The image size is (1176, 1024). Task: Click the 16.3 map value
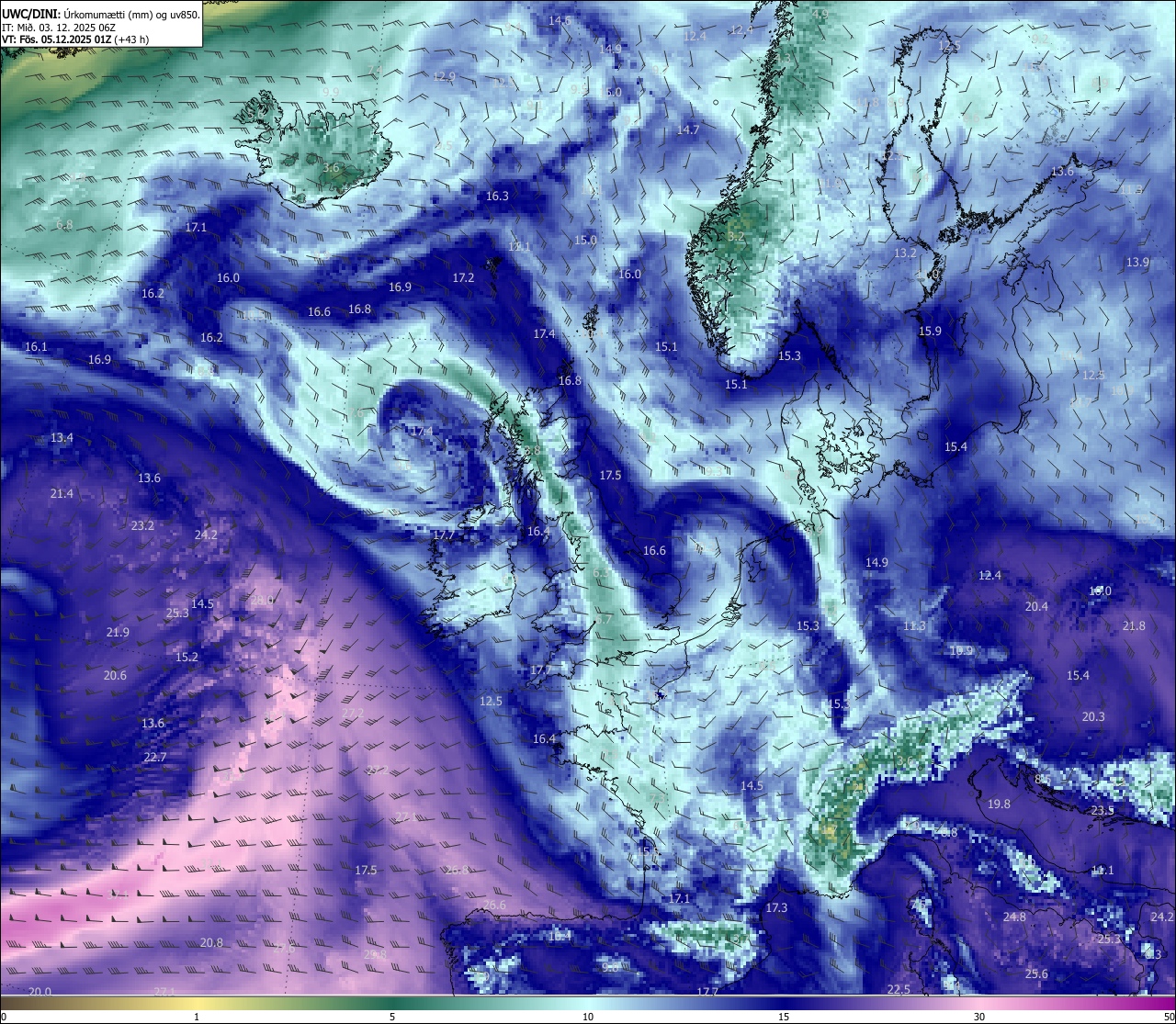tap(497, 196)
